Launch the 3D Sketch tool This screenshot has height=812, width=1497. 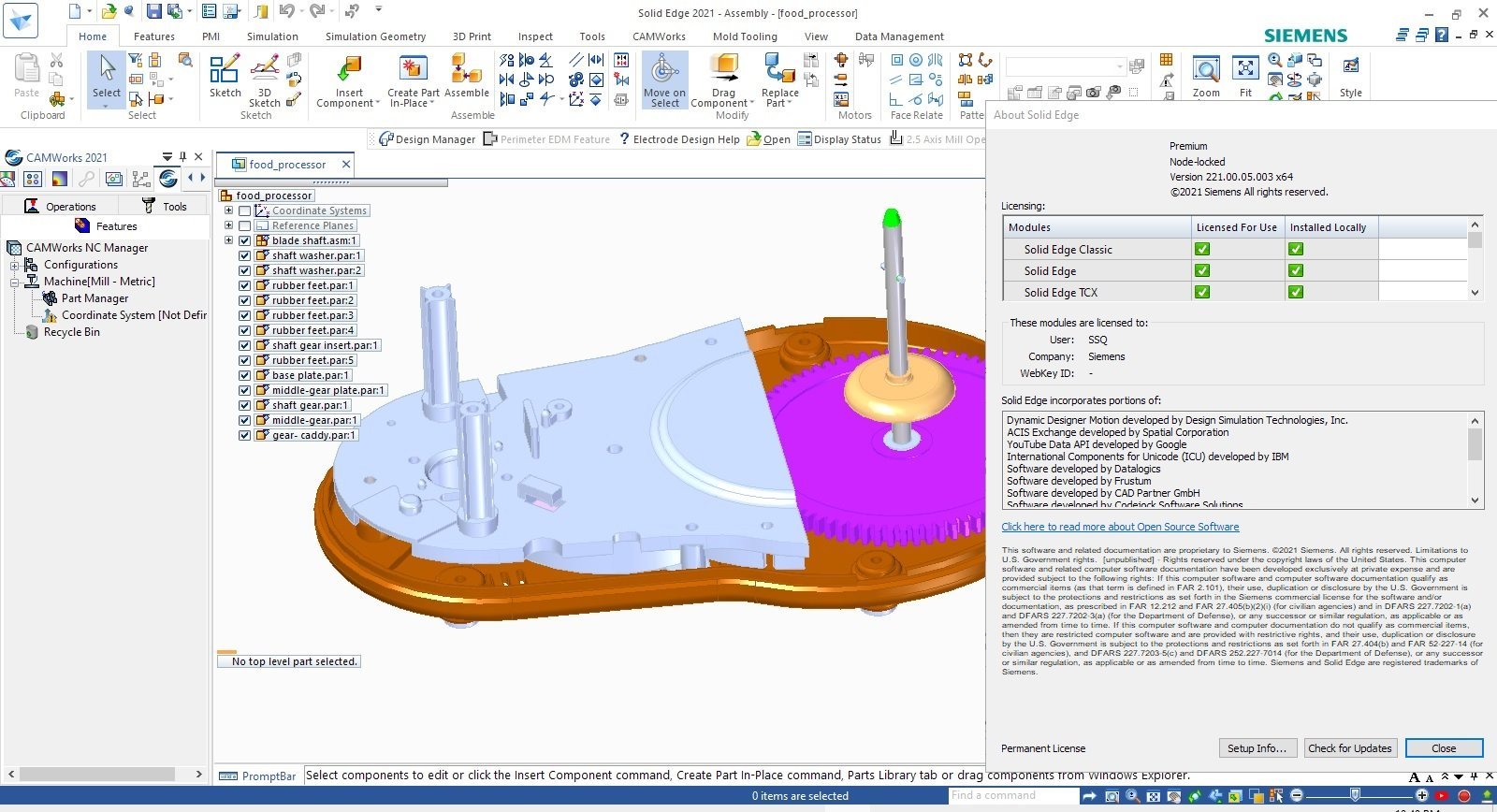265,80
